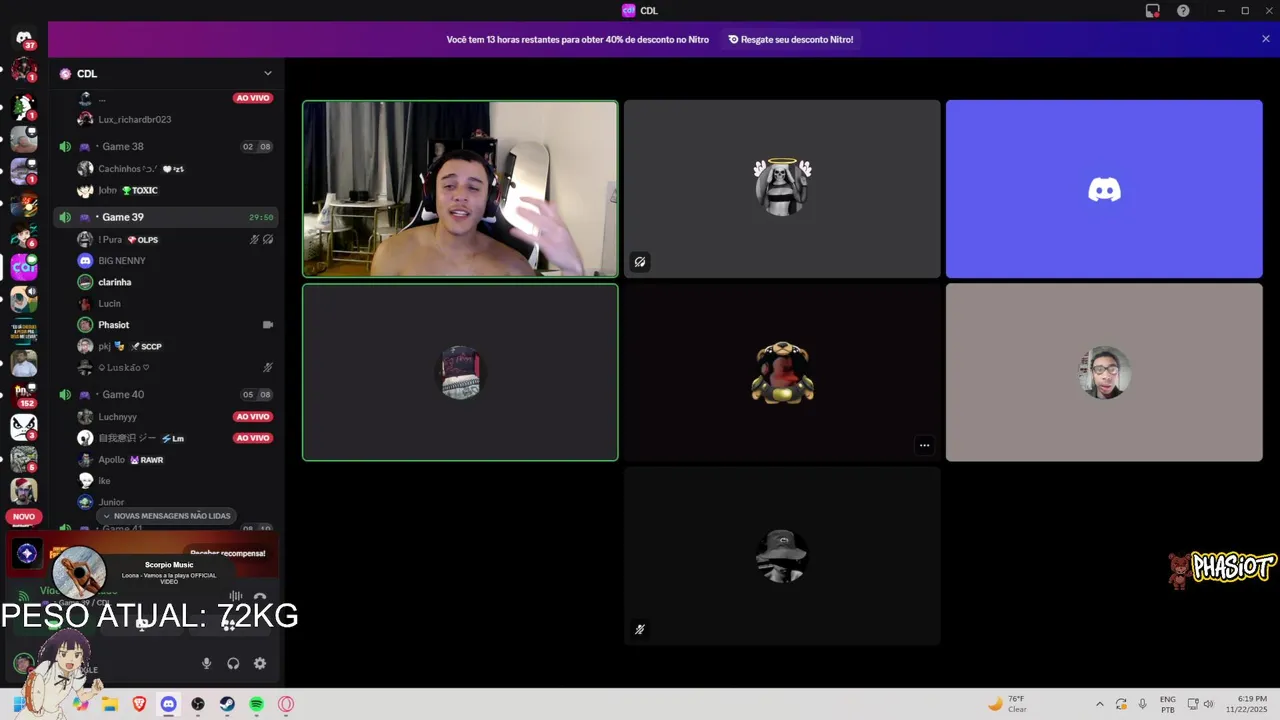1280x720 pixels.
Task: Open system volume icon in tray
Action: (x=1208, y=704)
